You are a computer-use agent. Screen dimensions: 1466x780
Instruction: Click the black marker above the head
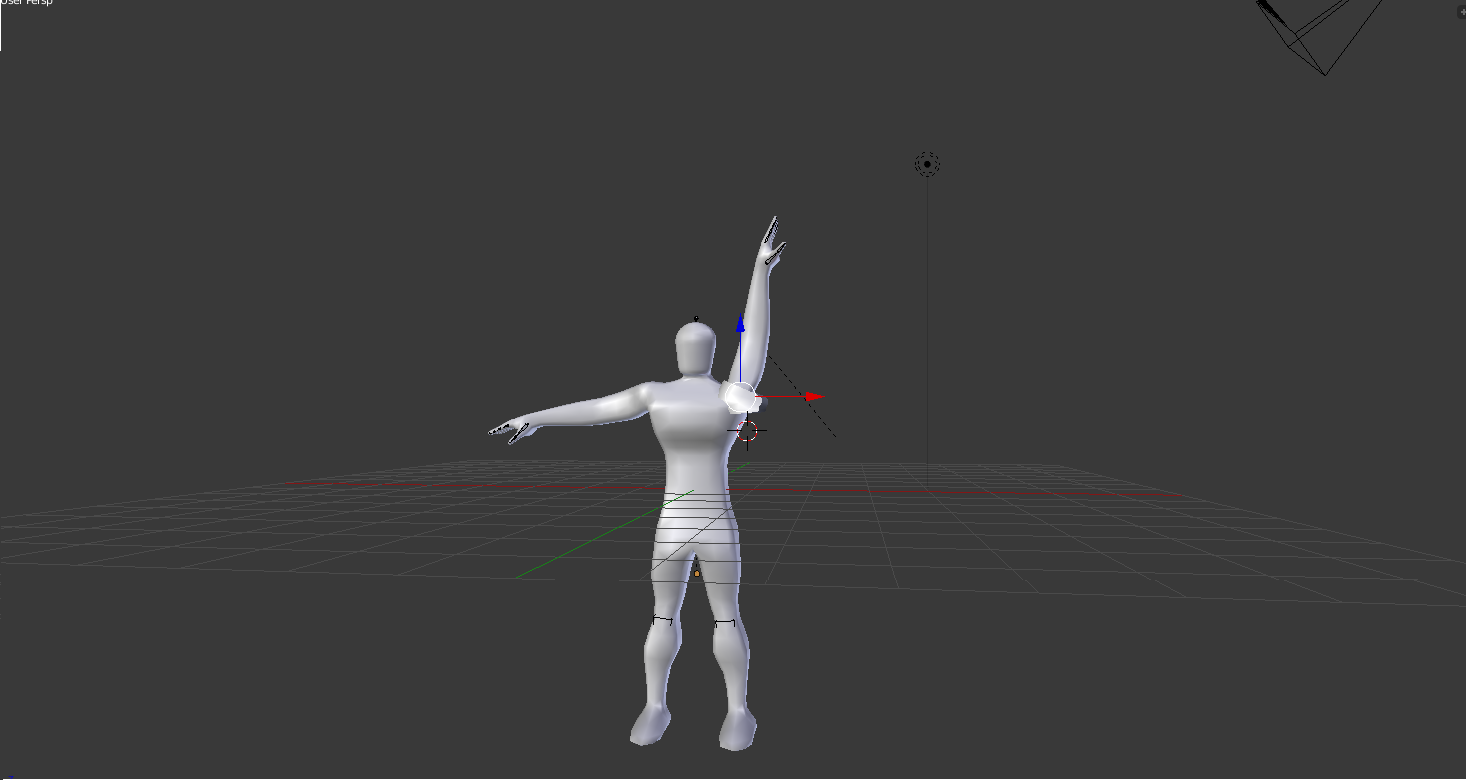point(696,319)
